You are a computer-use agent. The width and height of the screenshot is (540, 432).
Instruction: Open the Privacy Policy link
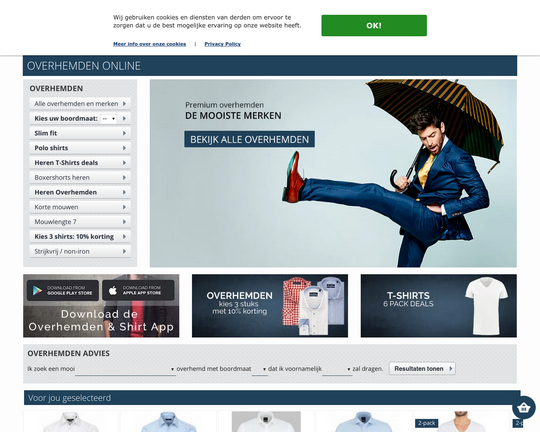point(222,44)
